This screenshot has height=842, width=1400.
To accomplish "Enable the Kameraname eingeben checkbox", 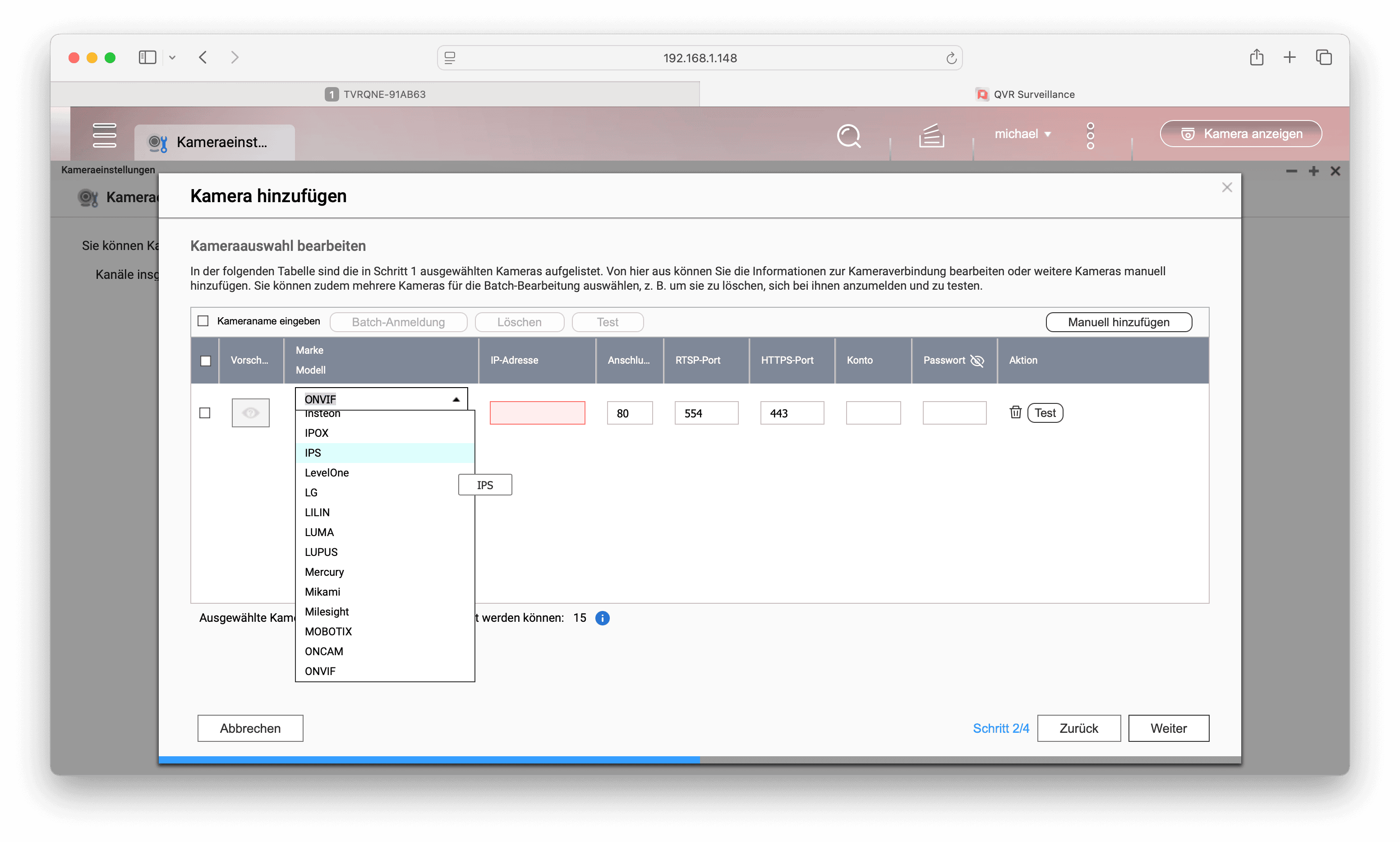I will tap(203, 321).
